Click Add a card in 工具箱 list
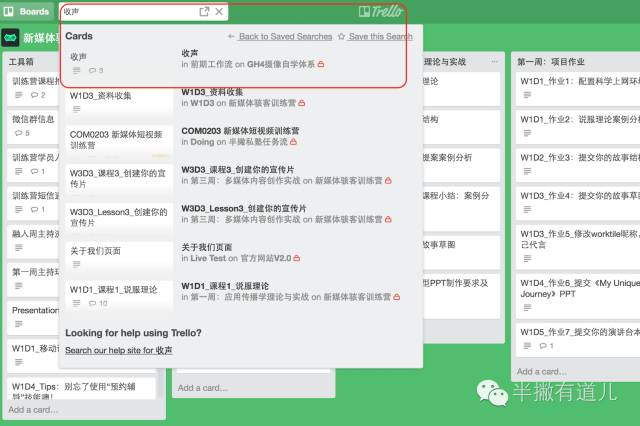Viewport: 640px width, 426px height. coord(33,409)
